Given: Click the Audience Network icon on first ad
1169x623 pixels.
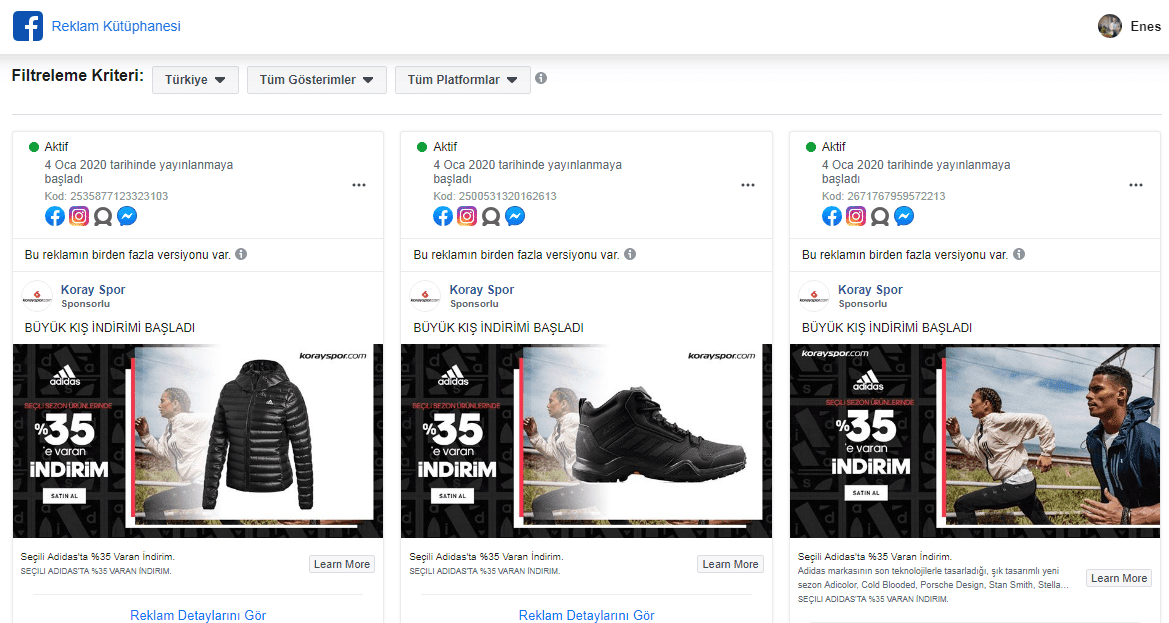Looking at the screenshot, I should 102,215.
